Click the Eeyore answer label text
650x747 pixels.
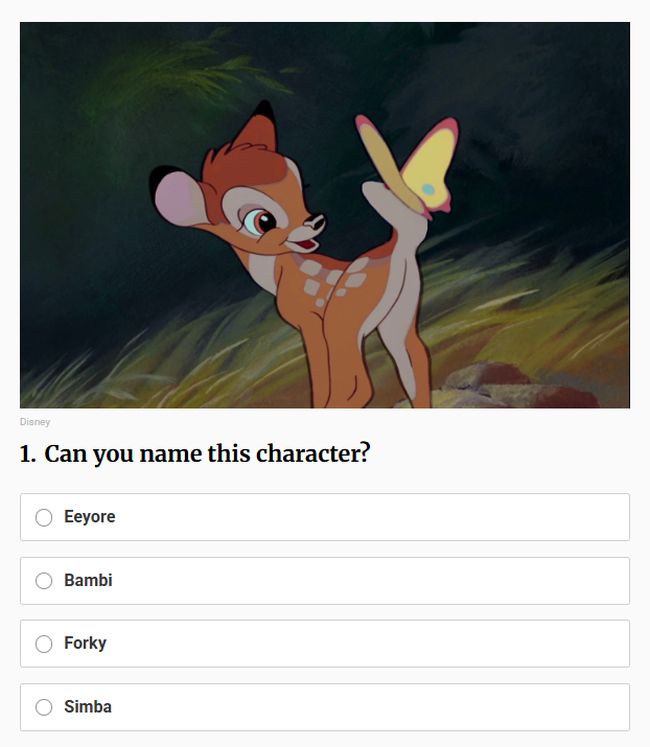tap(90, 517)
